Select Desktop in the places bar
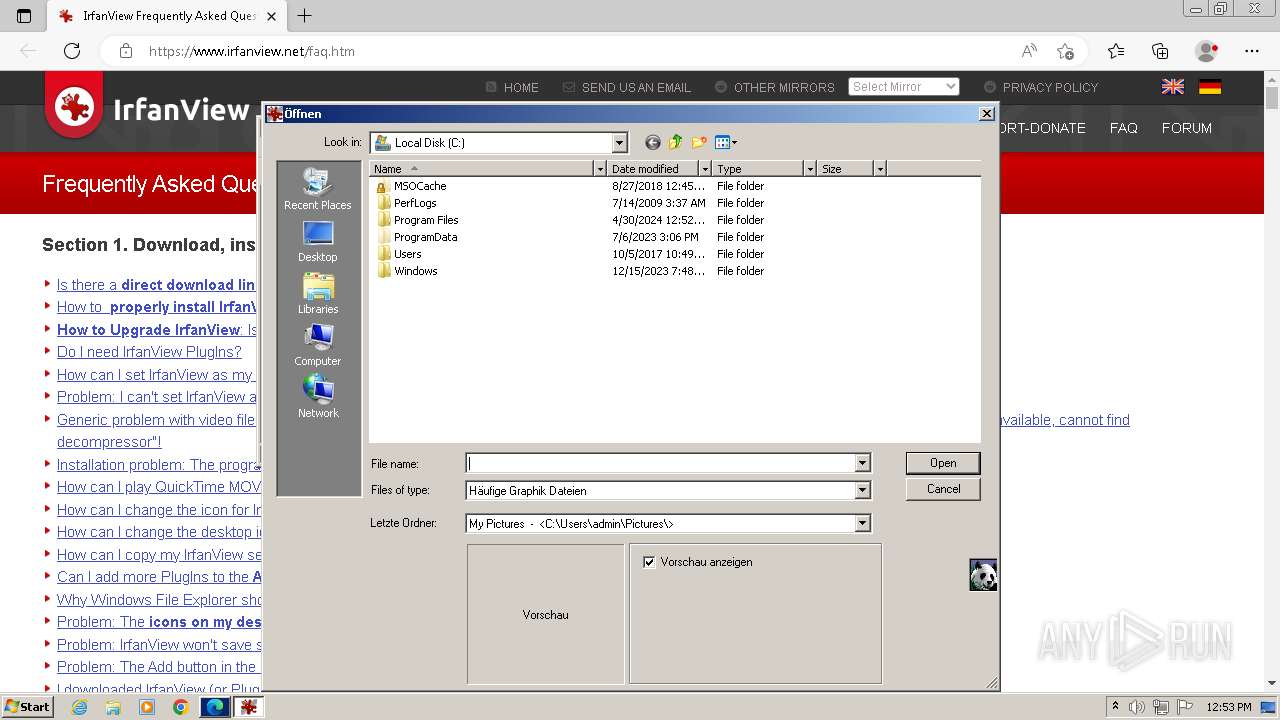This screenshot has width=1280, height=720. tap(318, 241)
